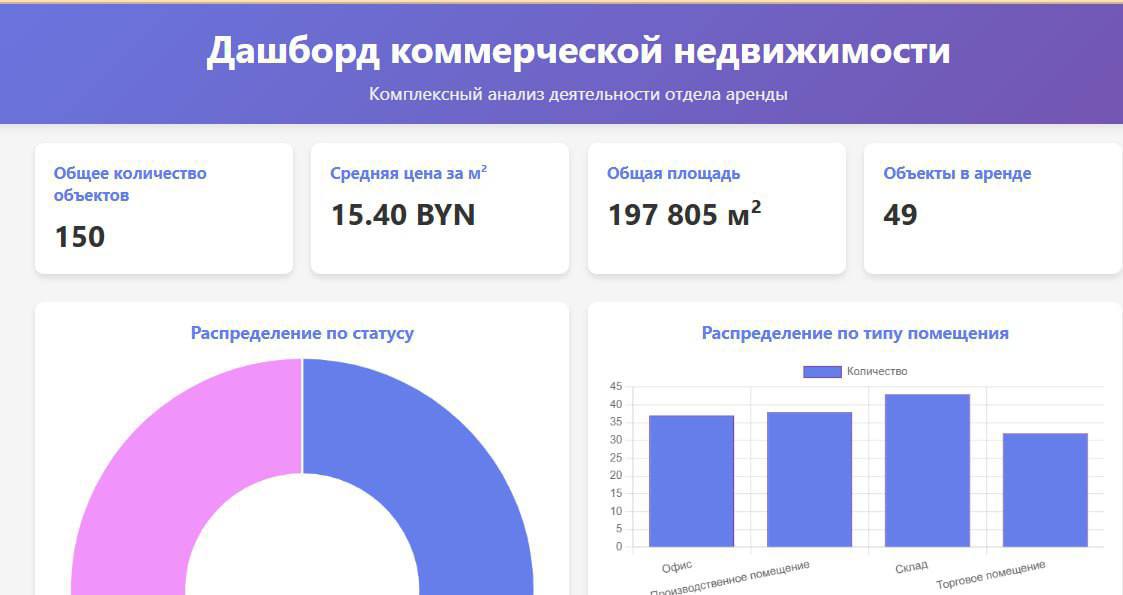Click the y-axis value 20
Viewport: 1123px width, 595px height.
[x=616, y=475]
